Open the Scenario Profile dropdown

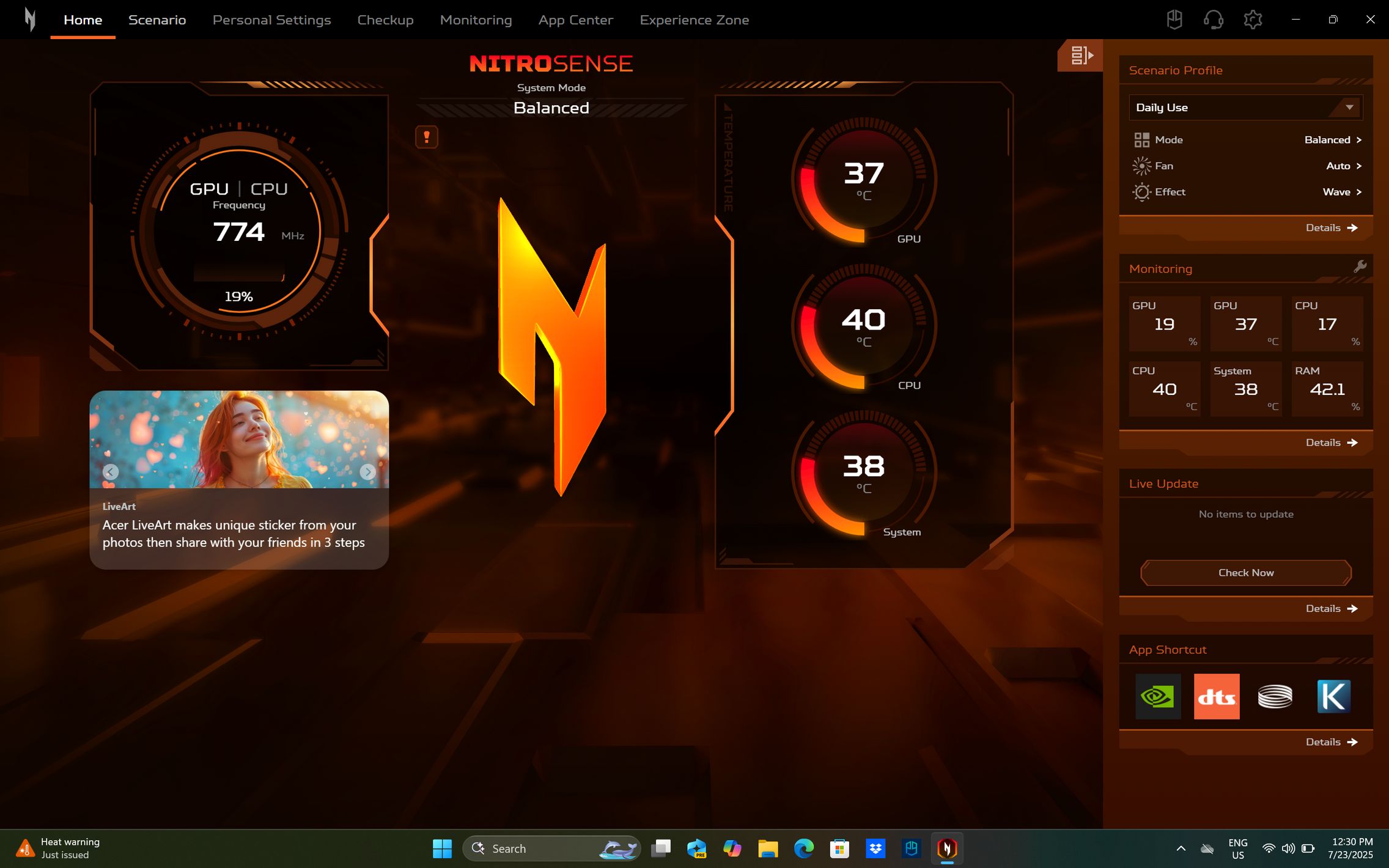[1245, 108]
